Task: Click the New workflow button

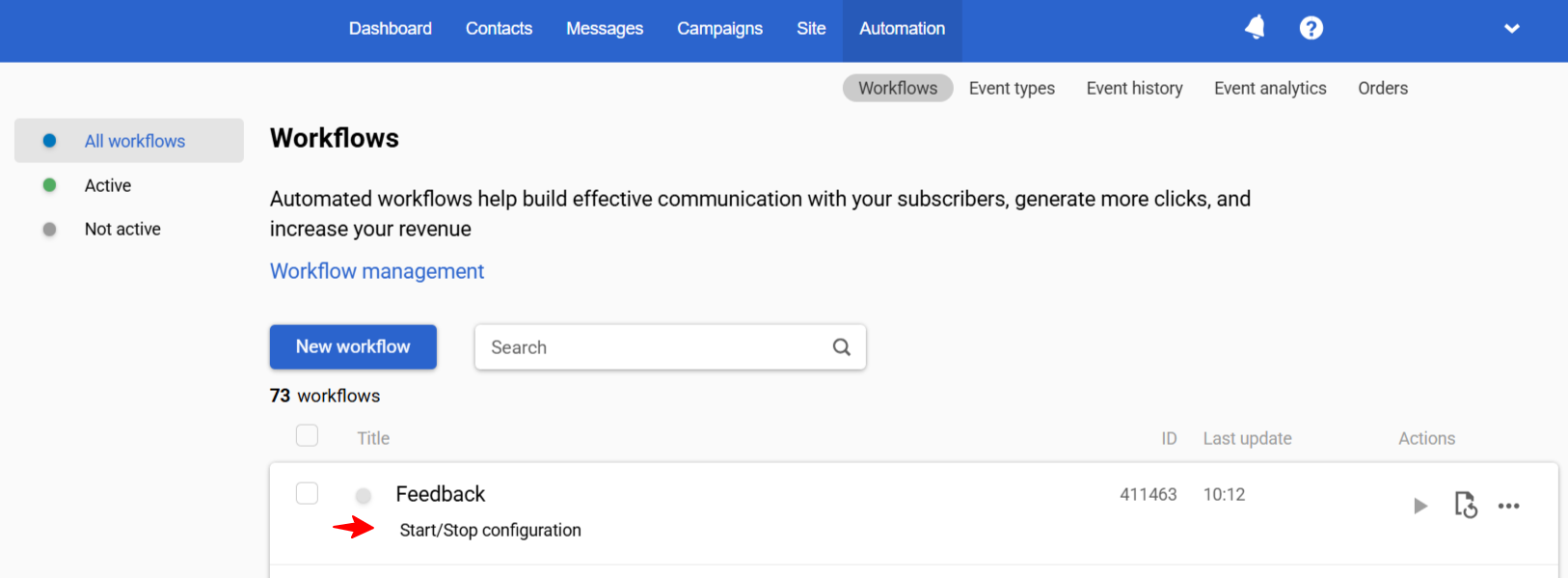Action: click(x=353, y=346)
